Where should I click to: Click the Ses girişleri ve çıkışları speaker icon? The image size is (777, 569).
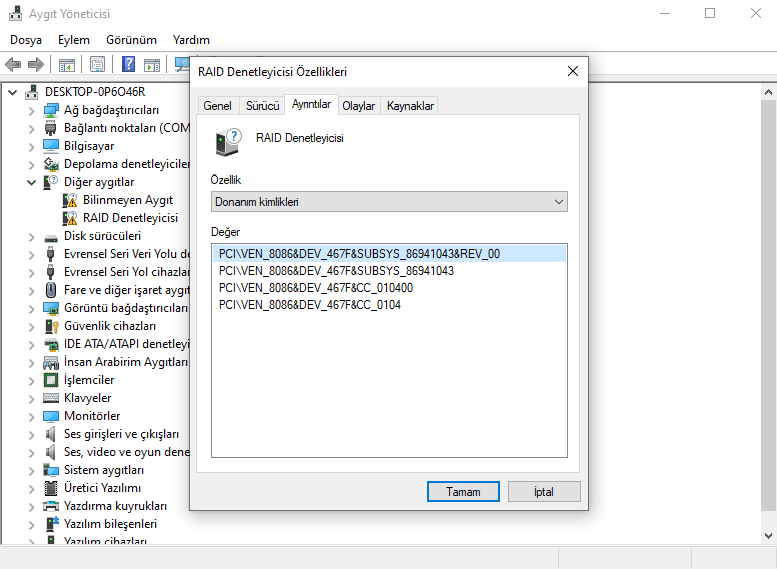(50, 434)
